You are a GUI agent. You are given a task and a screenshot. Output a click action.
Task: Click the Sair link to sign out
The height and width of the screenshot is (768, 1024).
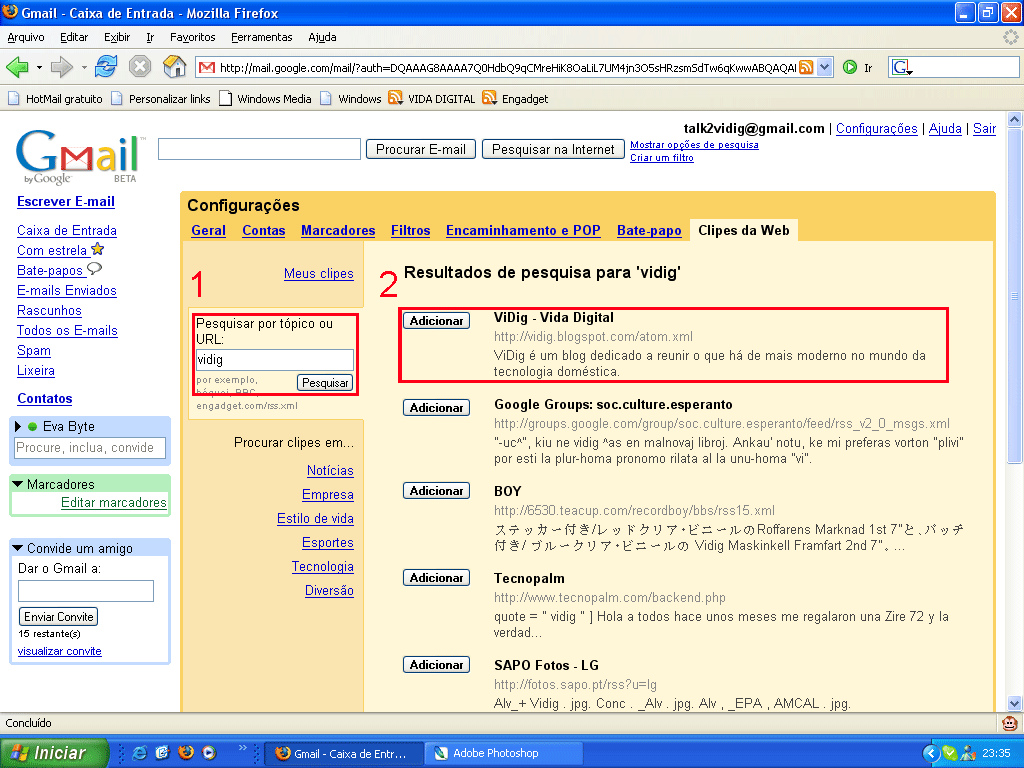pyautogui.click(x=984, y=129)
